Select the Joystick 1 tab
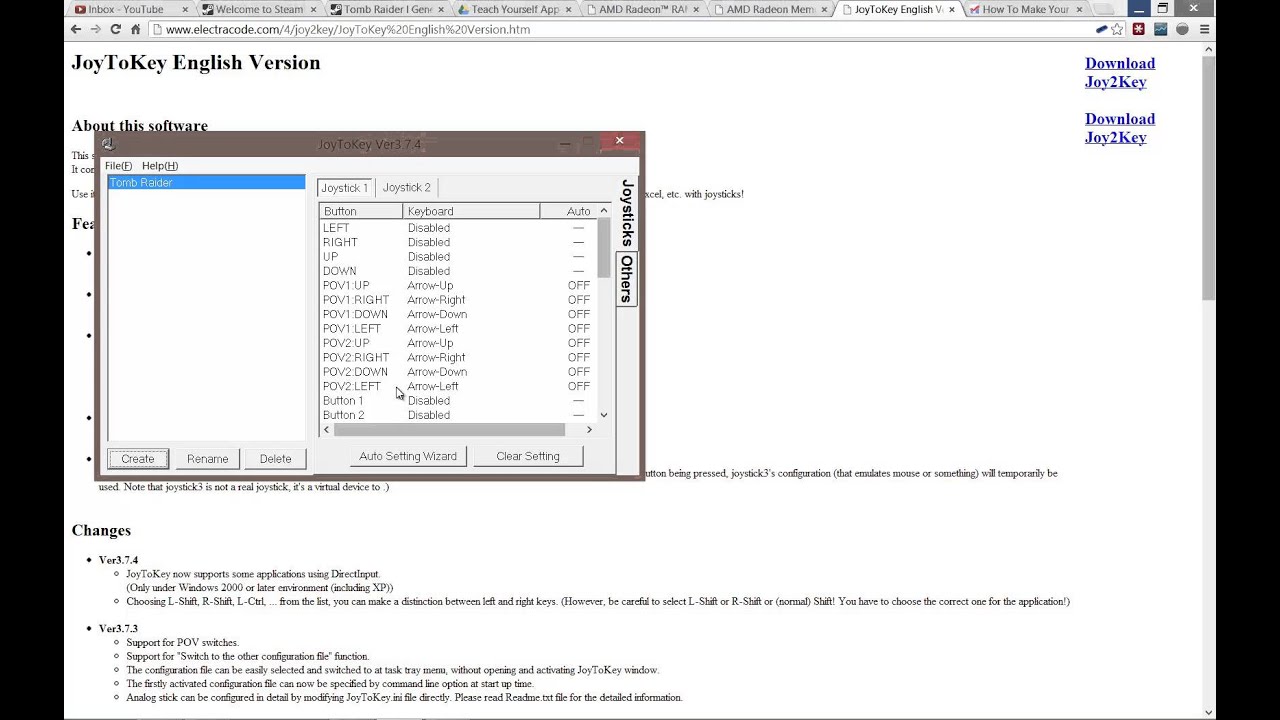 pos(344,188)
